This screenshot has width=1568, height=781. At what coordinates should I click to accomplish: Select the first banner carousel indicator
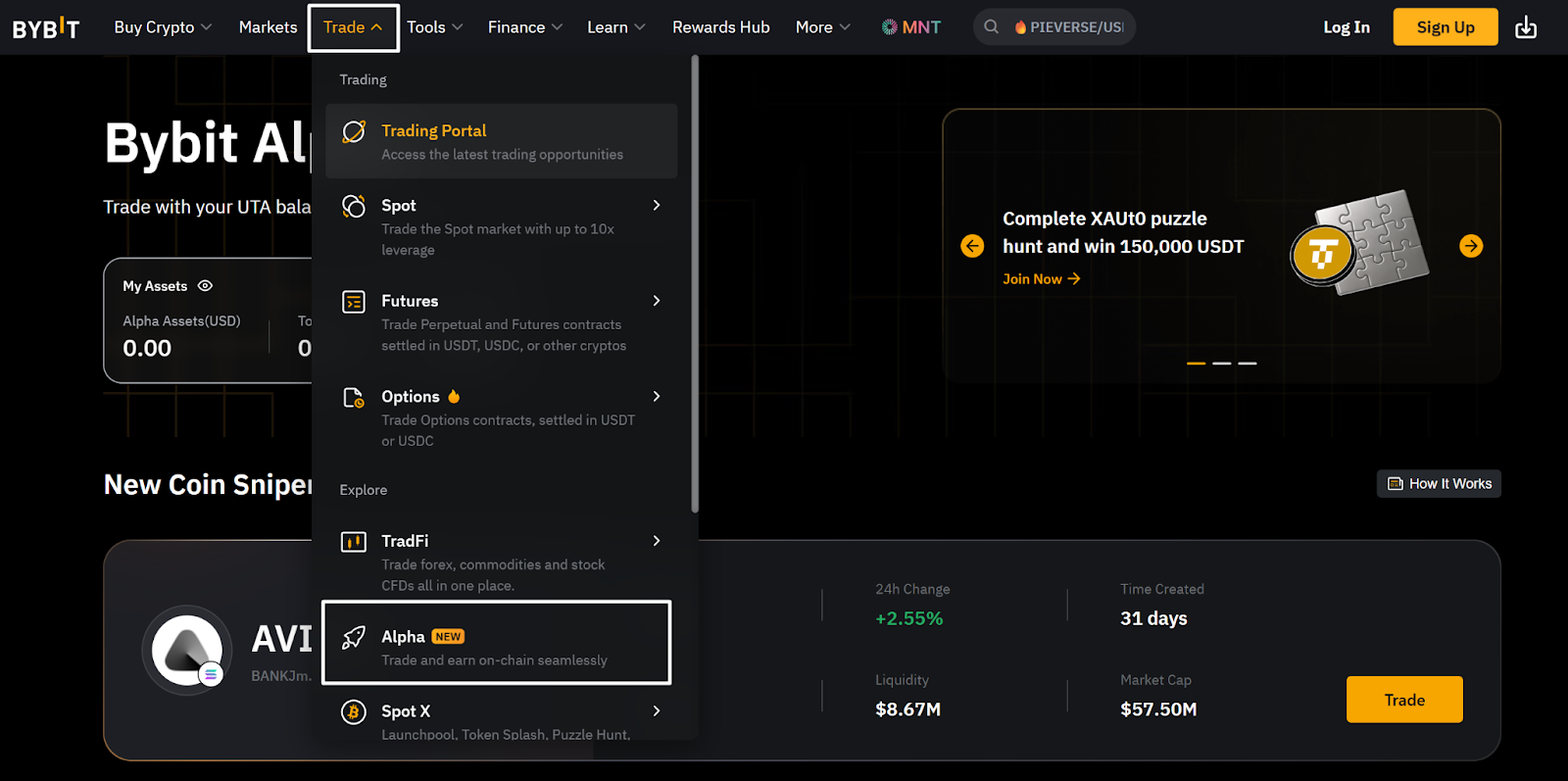click(1196, 364)
